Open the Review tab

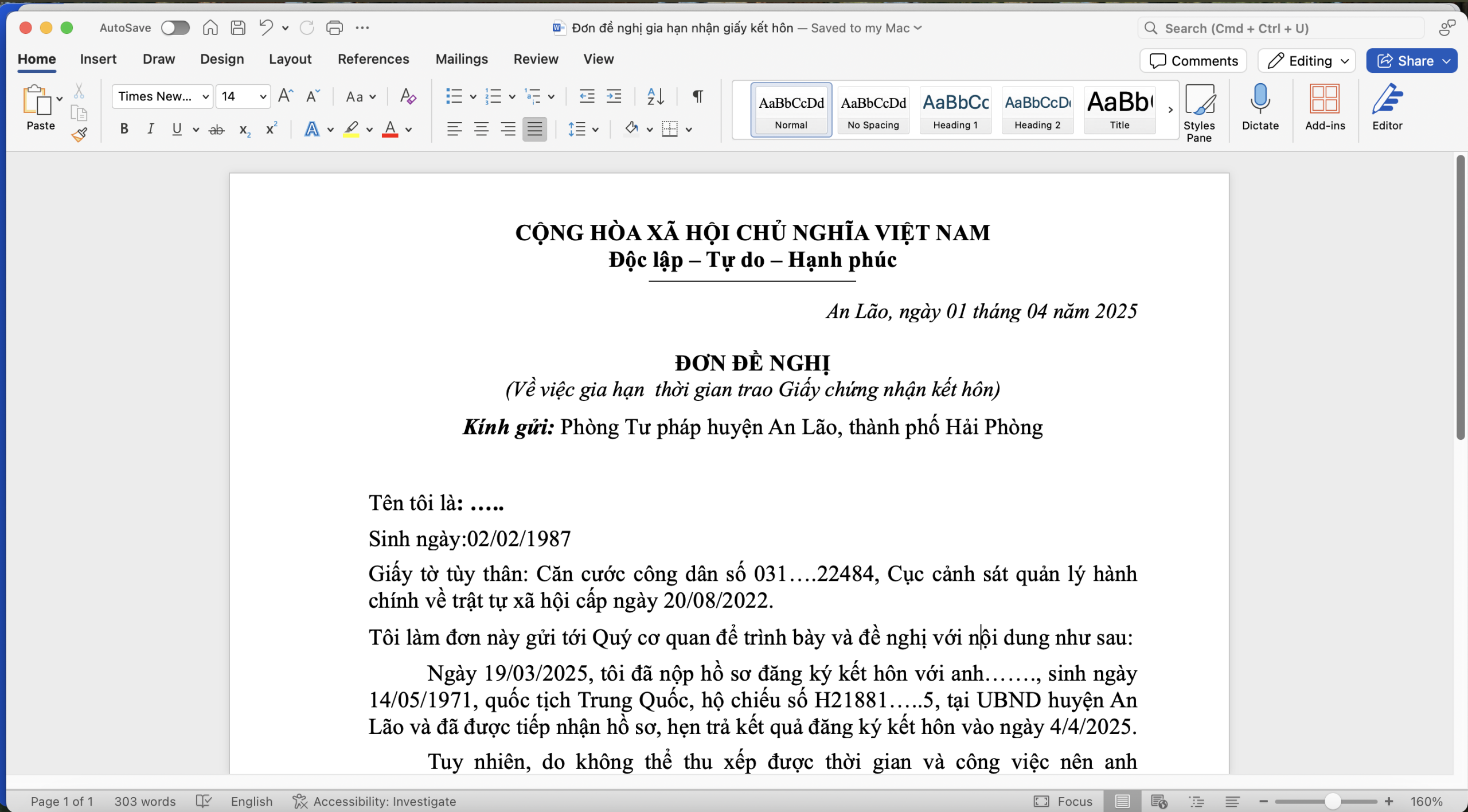536,59
